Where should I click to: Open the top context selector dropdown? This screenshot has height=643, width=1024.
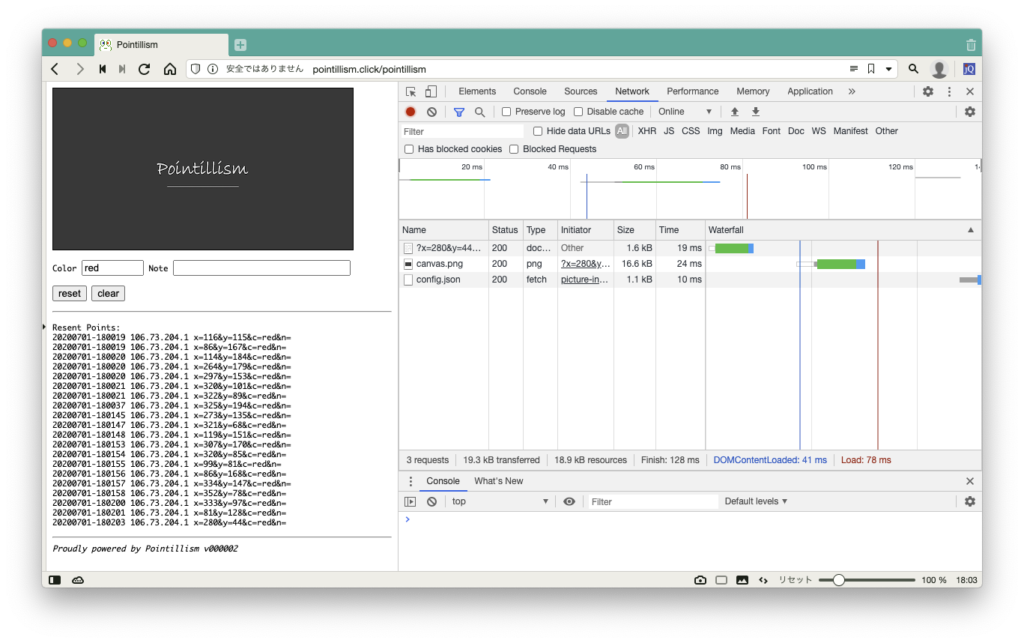[x=499, y=501]
